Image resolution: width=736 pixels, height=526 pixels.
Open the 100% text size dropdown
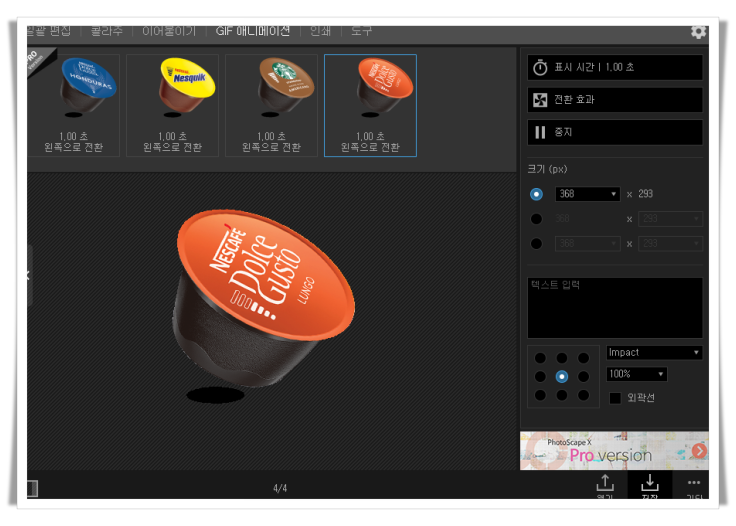[x=636, y=374]
